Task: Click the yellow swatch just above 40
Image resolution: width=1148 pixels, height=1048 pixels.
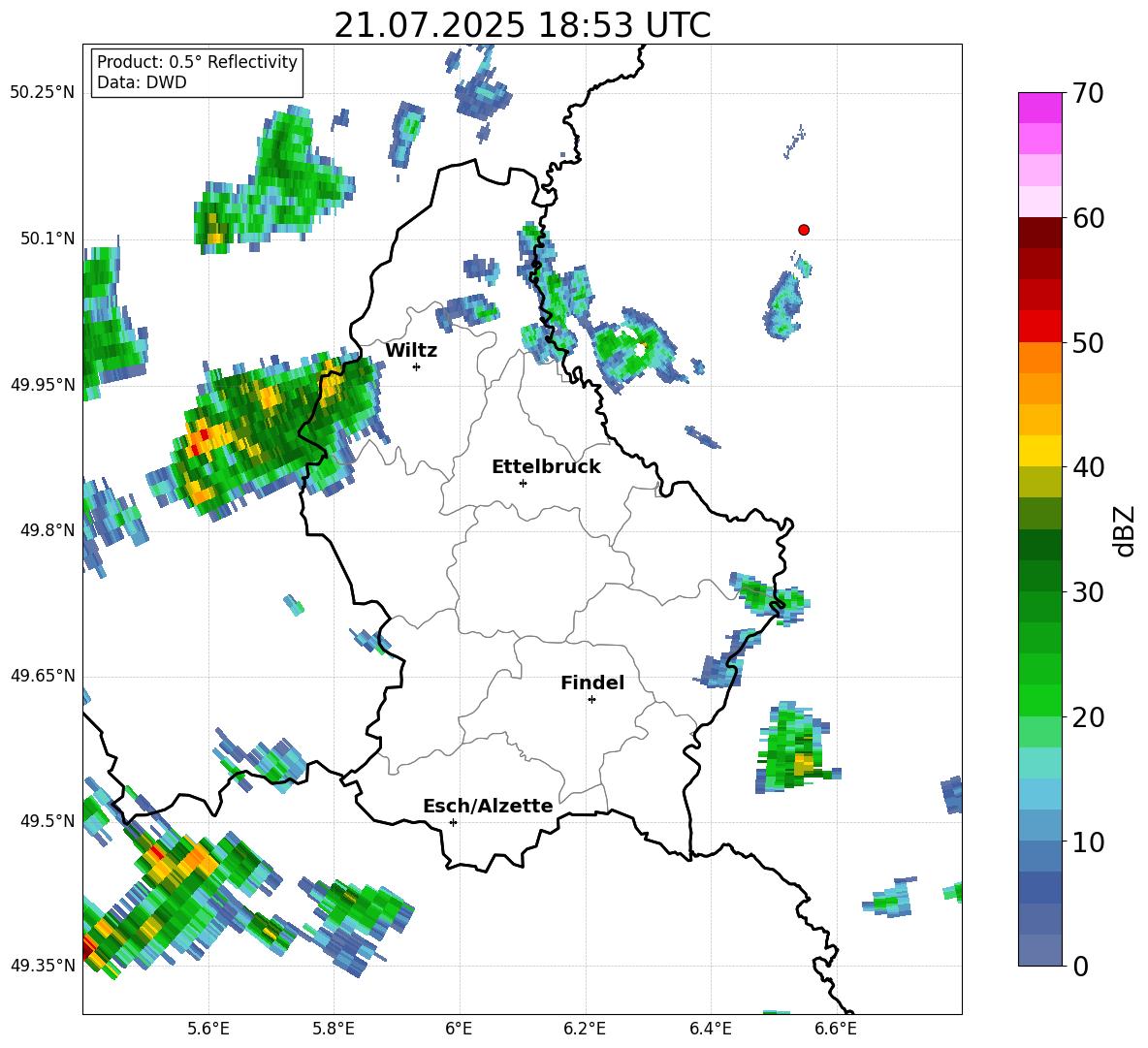Action: [x=1039, y=452]
